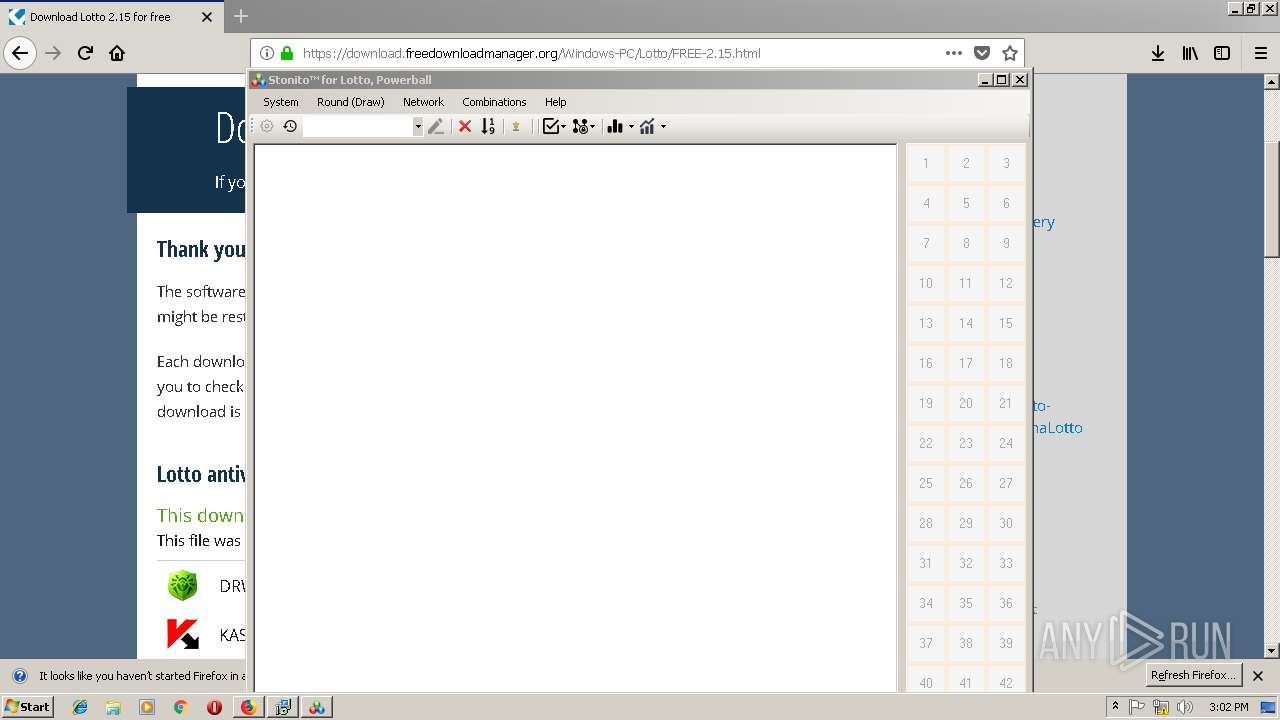
Task: Toggle number 14 in the number grid
Action: [x=966, y=323]
